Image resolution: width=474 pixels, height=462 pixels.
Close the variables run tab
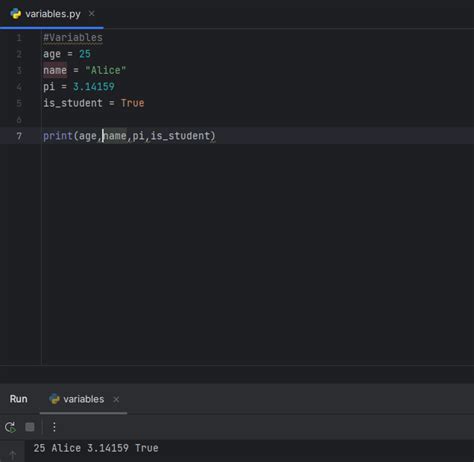116,399
